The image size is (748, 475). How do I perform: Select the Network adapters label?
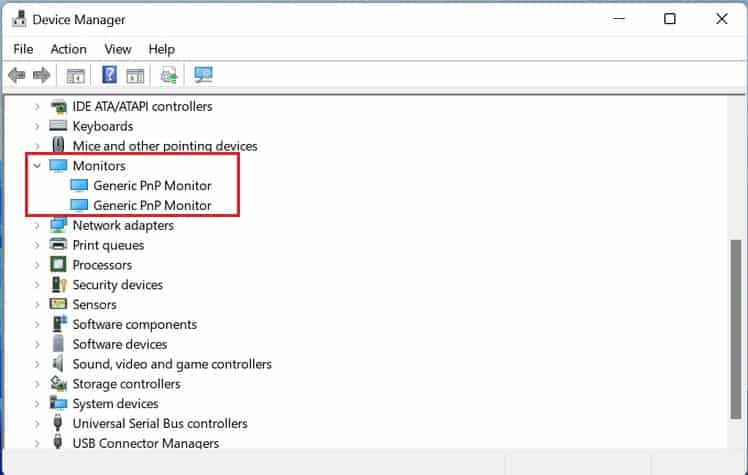pos(123,225)
